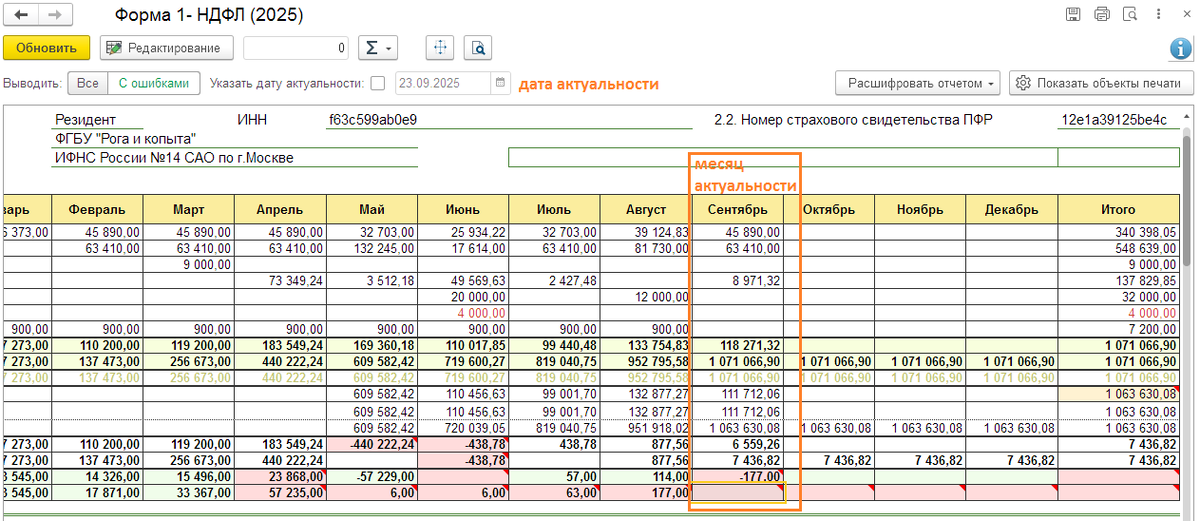Click the 73 349,24 cell in Апрель
1200x521 pixels.
[280, 280]
